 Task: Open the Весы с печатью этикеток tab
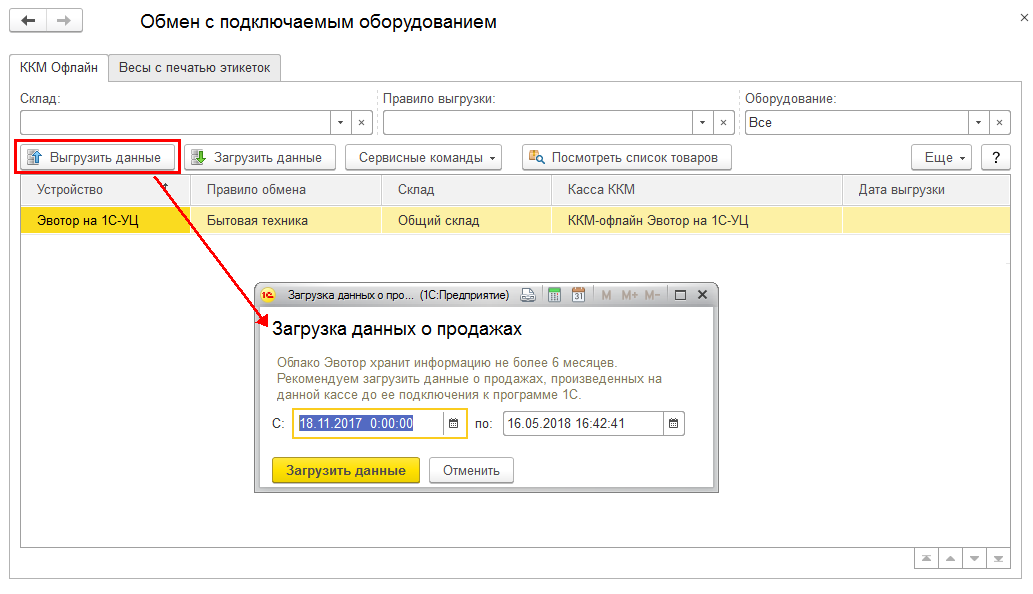point(194,68)
